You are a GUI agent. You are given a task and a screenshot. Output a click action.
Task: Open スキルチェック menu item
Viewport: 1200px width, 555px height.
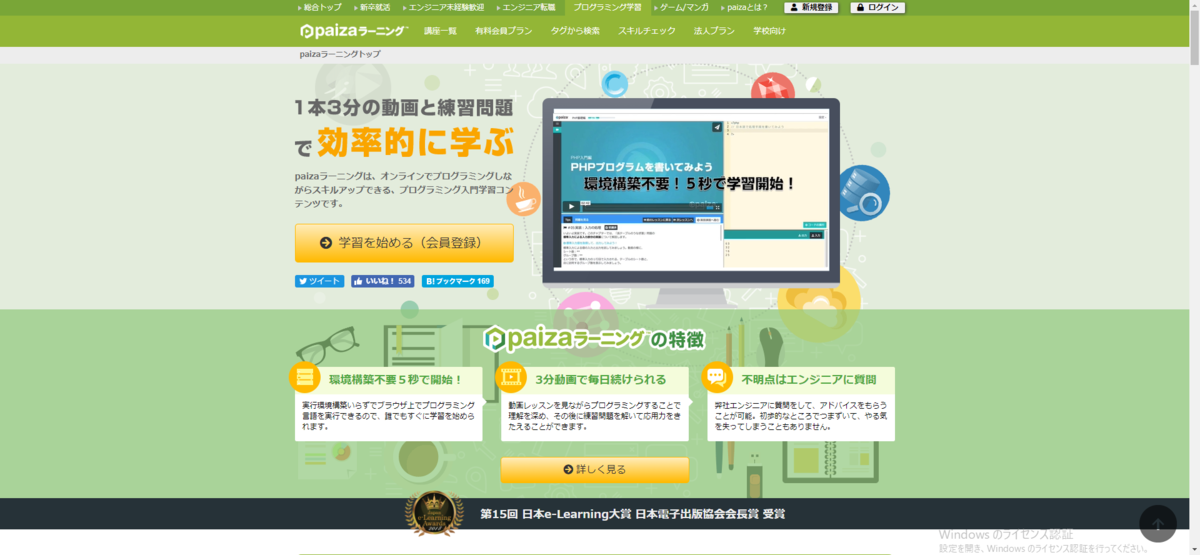(647, 31)
